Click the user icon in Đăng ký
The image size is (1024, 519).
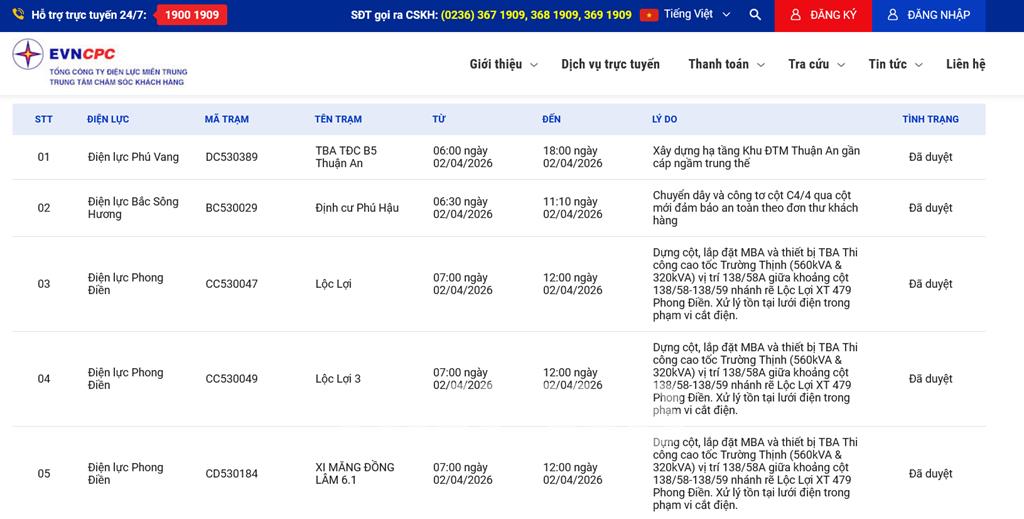click(x=795, y=15)
